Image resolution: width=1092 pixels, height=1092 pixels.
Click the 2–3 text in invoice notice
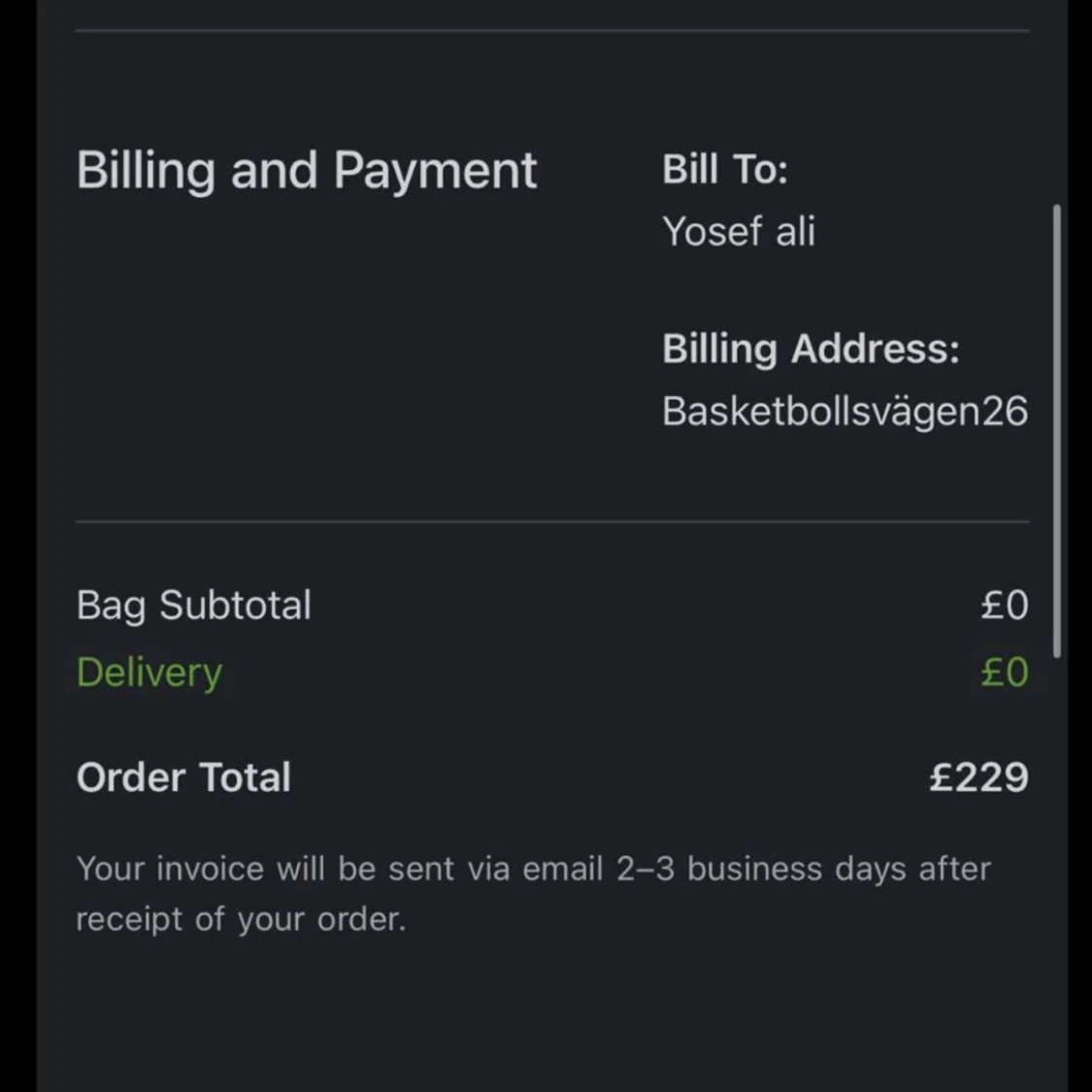coord(645,869)
